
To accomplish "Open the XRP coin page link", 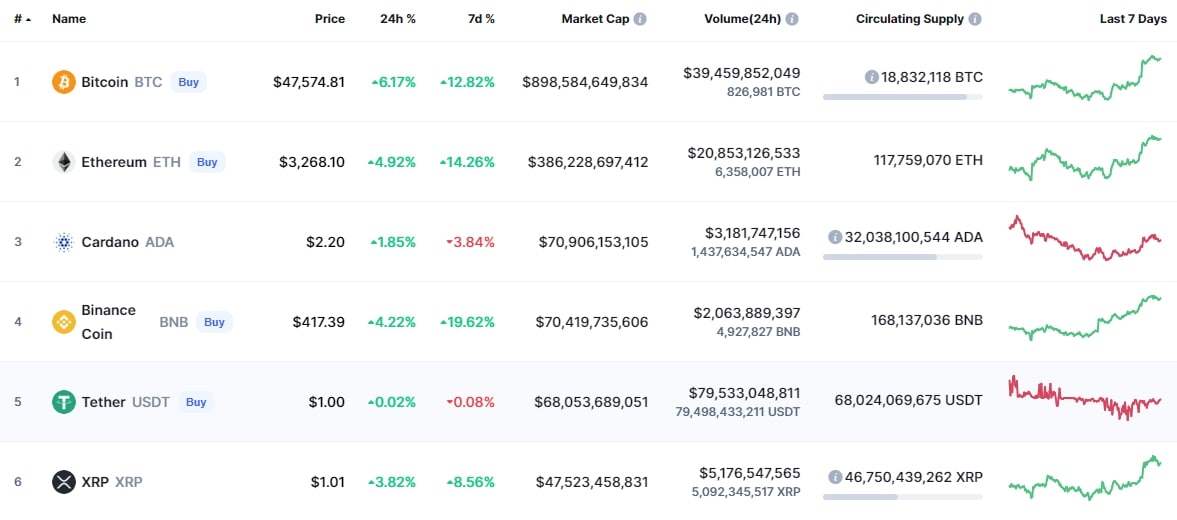I will tap(95, 482).
